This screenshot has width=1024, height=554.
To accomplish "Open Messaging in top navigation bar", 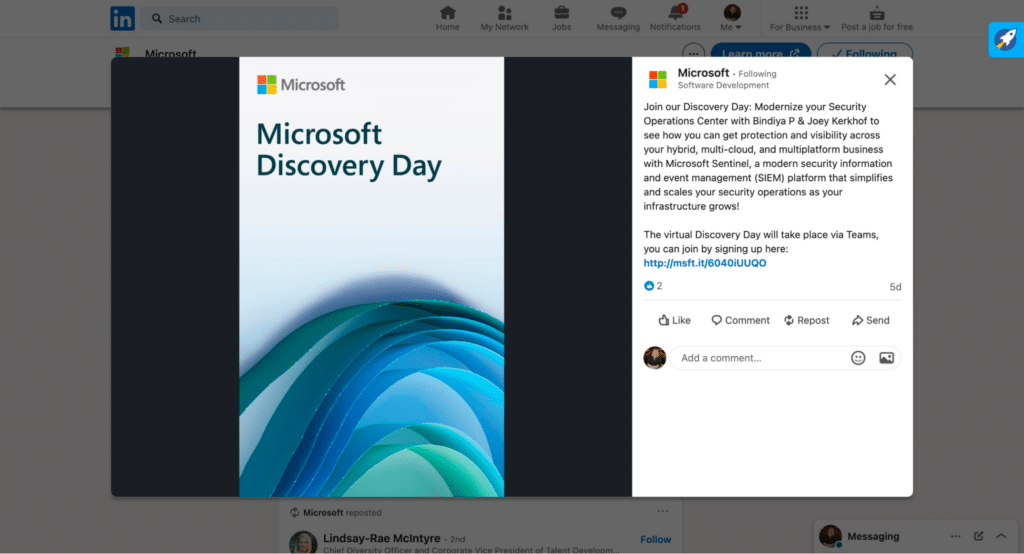I will click(x=618, y=18).
